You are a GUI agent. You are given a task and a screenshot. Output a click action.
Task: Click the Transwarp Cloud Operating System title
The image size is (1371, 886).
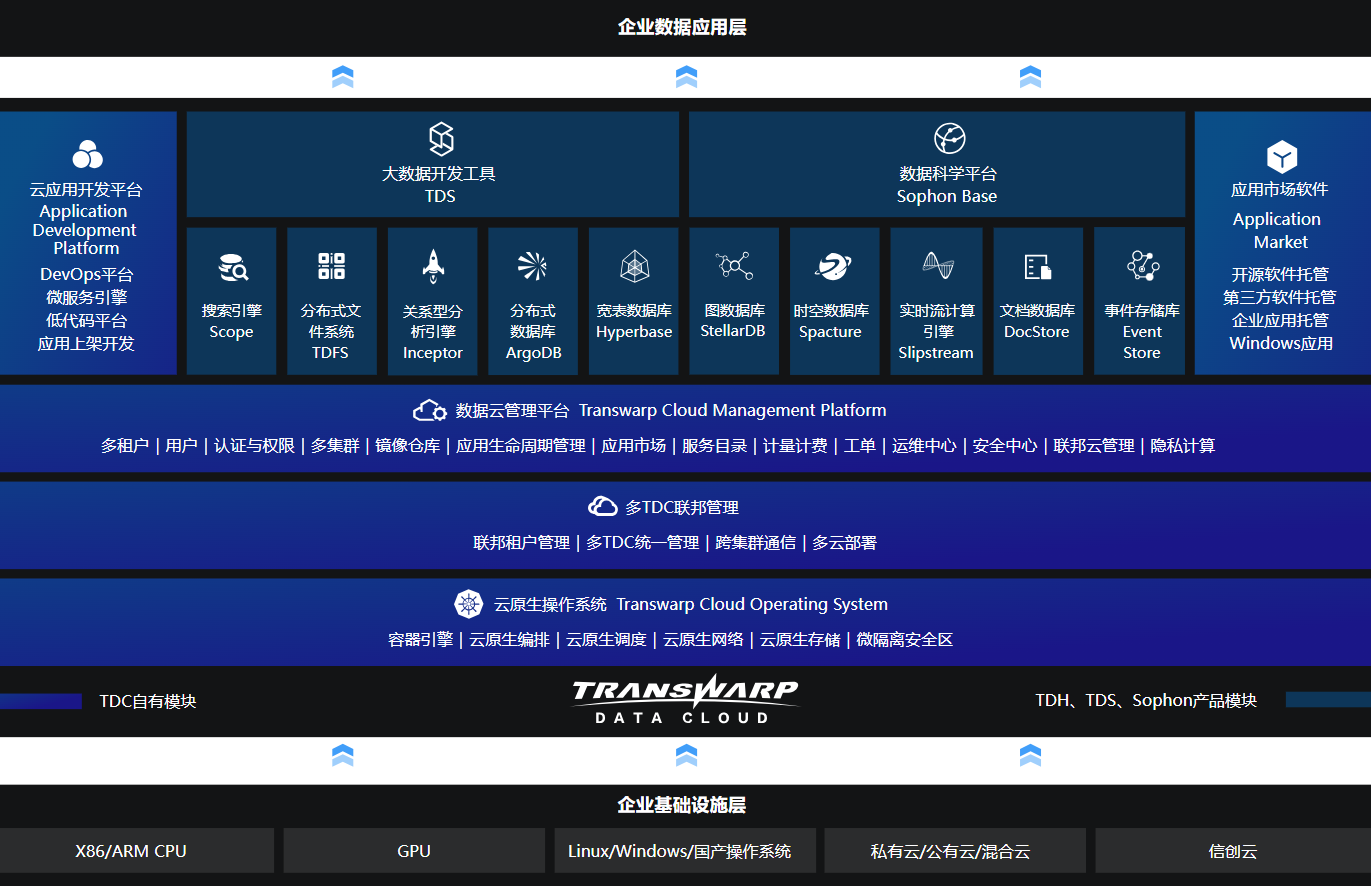coord(752,604)
